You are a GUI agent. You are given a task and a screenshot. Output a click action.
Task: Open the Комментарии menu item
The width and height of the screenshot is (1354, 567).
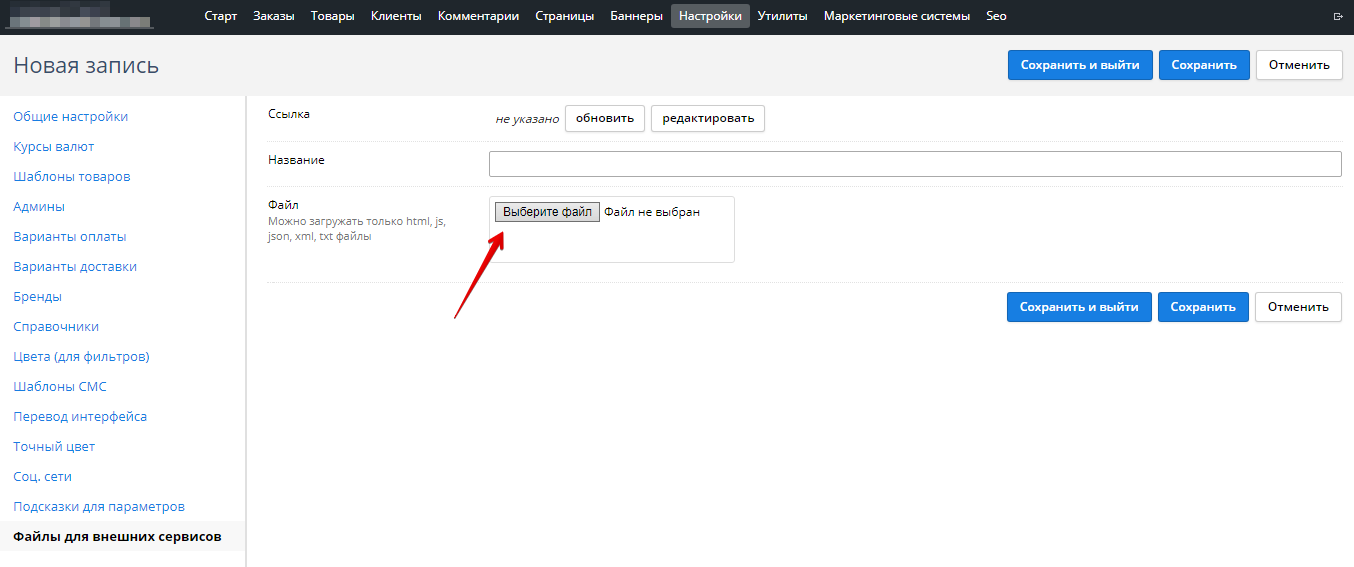coord(478,16)
